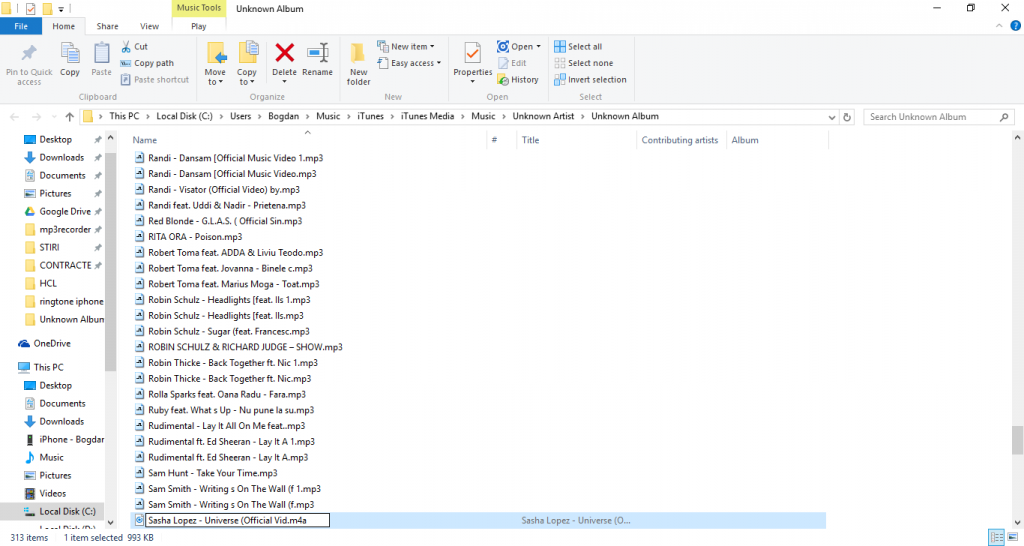This screenshot has height=546, width=1024.
Task: Expand the This PC breadcrumb chevron
Action: 148,116
